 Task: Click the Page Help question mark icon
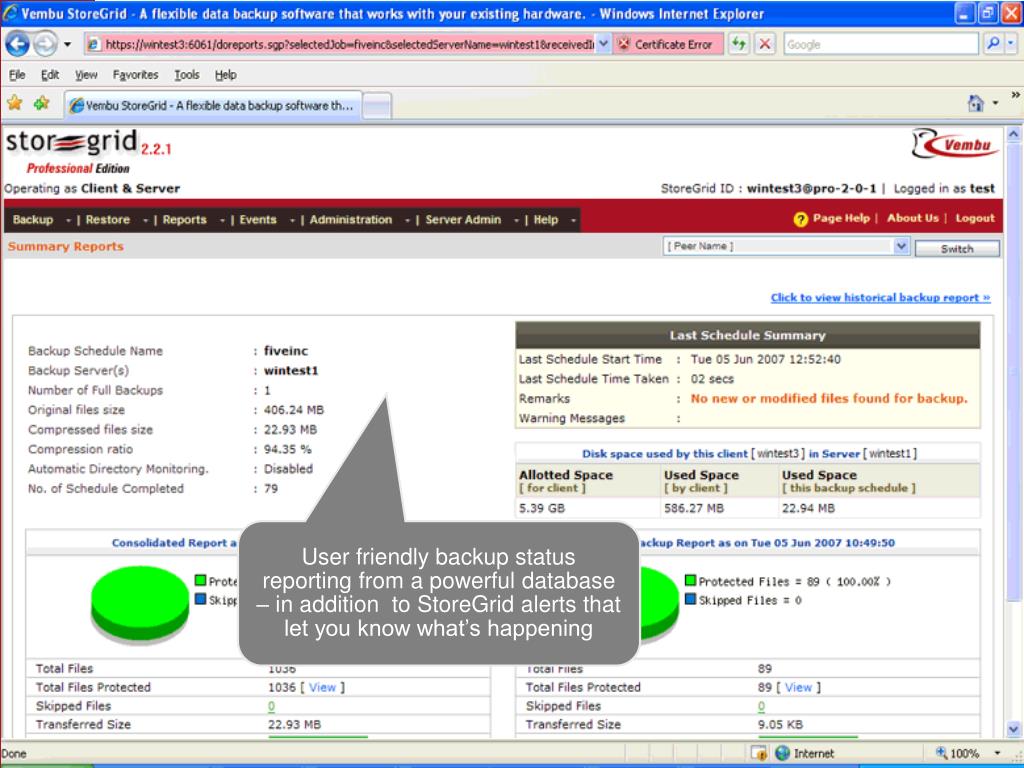point(801,219)
